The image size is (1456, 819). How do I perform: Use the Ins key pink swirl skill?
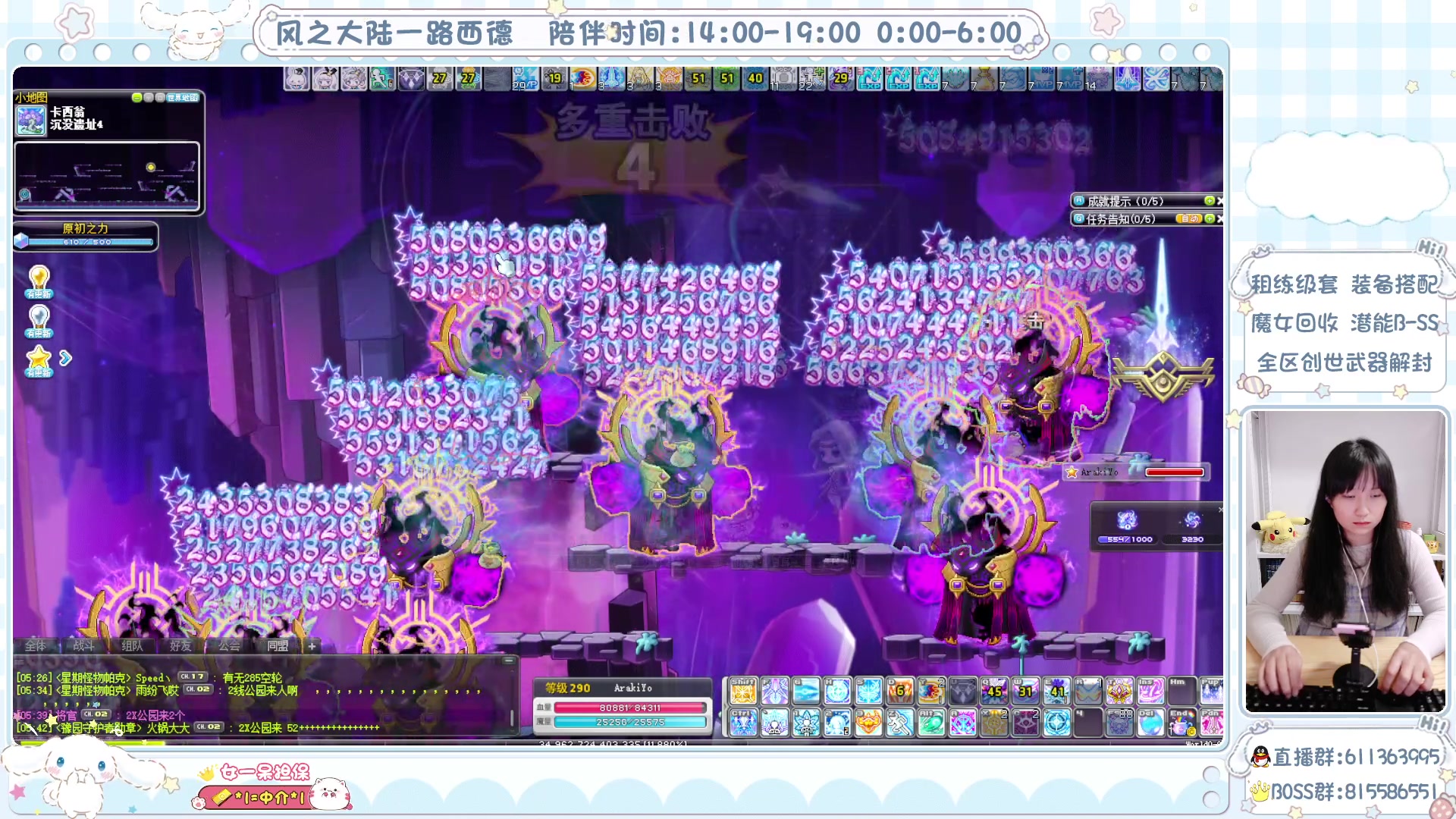pos(1150,691)
